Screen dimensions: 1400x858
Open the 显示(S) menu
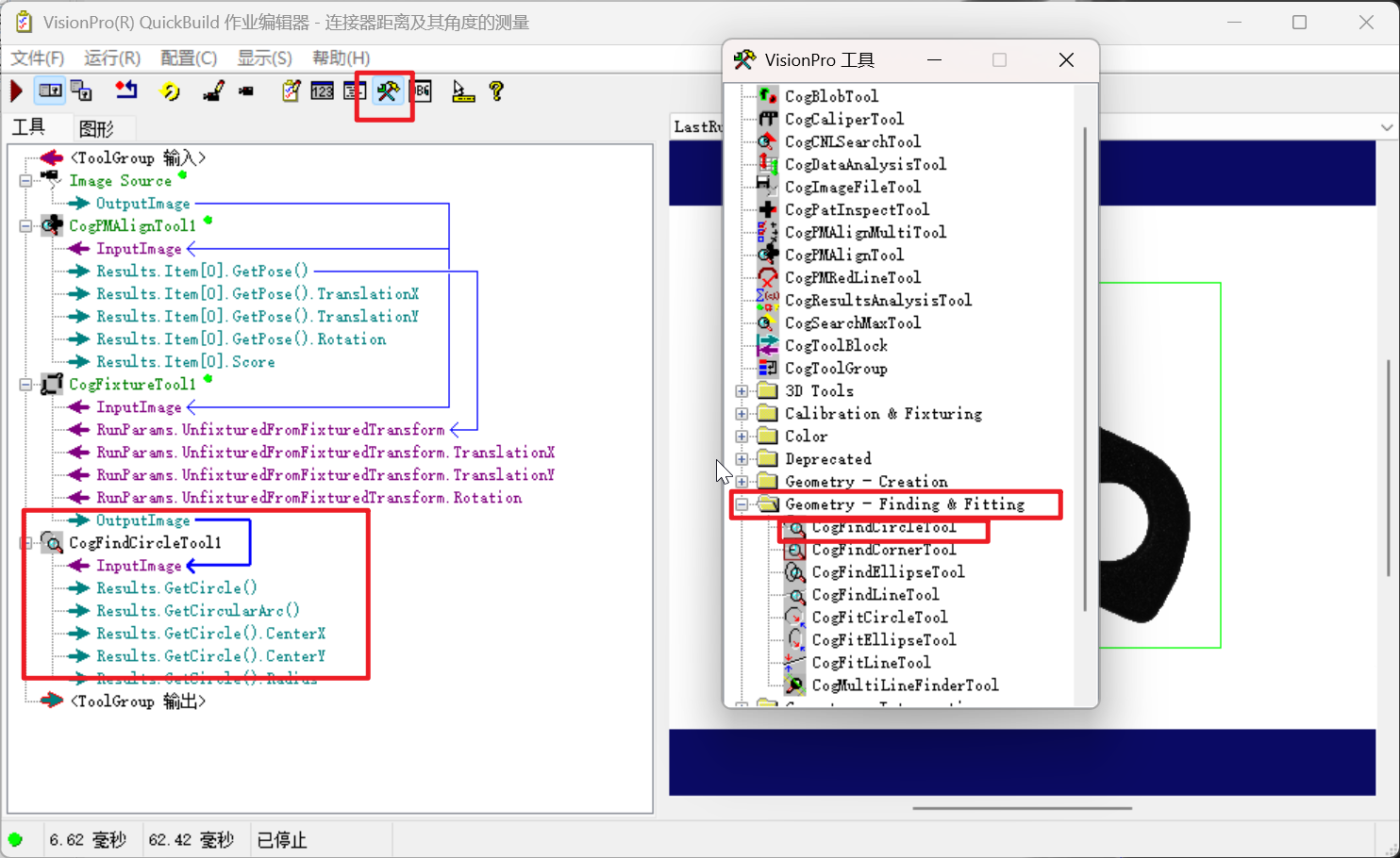pyautogui.click(x=264, y=58)
